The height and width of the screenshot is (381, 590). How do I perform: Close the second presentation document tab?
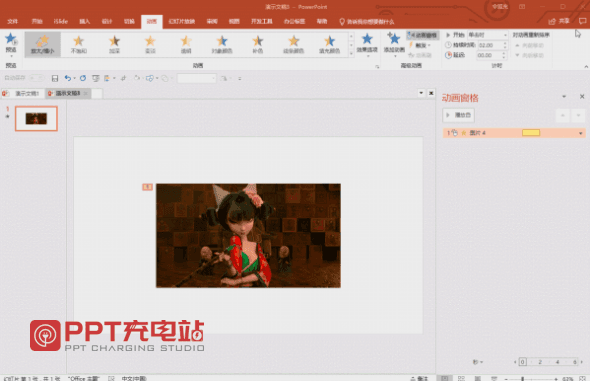tap(86, 93)
